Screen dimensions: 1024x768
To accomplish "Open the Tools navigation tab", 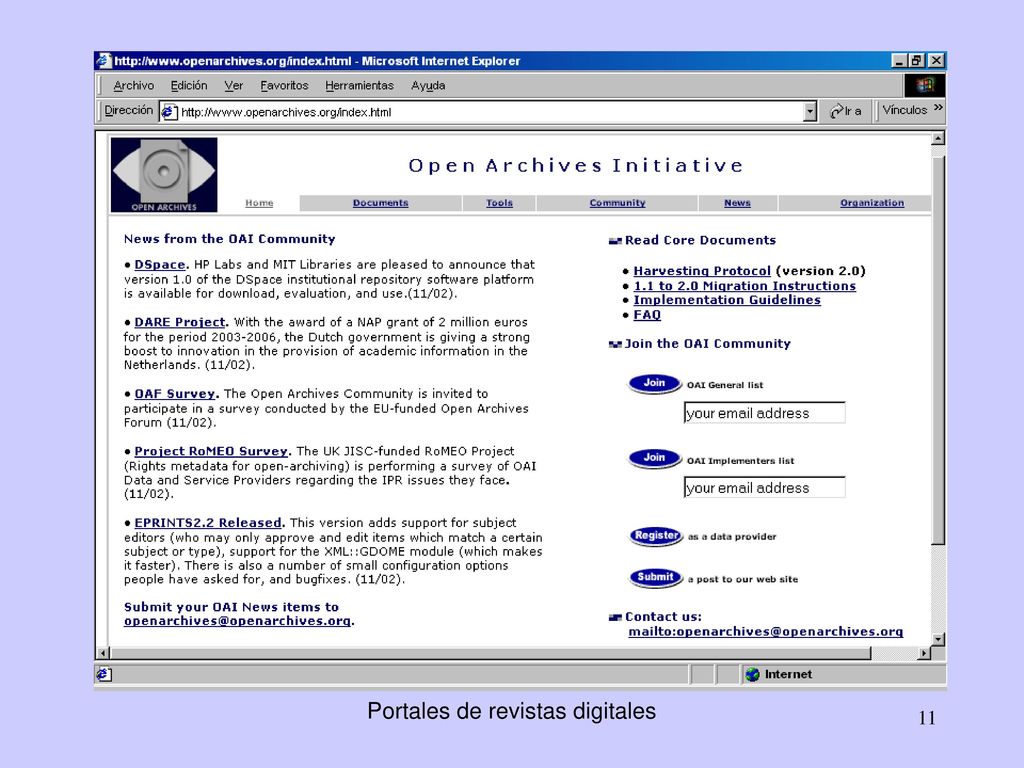I will (x=499, y=203).
